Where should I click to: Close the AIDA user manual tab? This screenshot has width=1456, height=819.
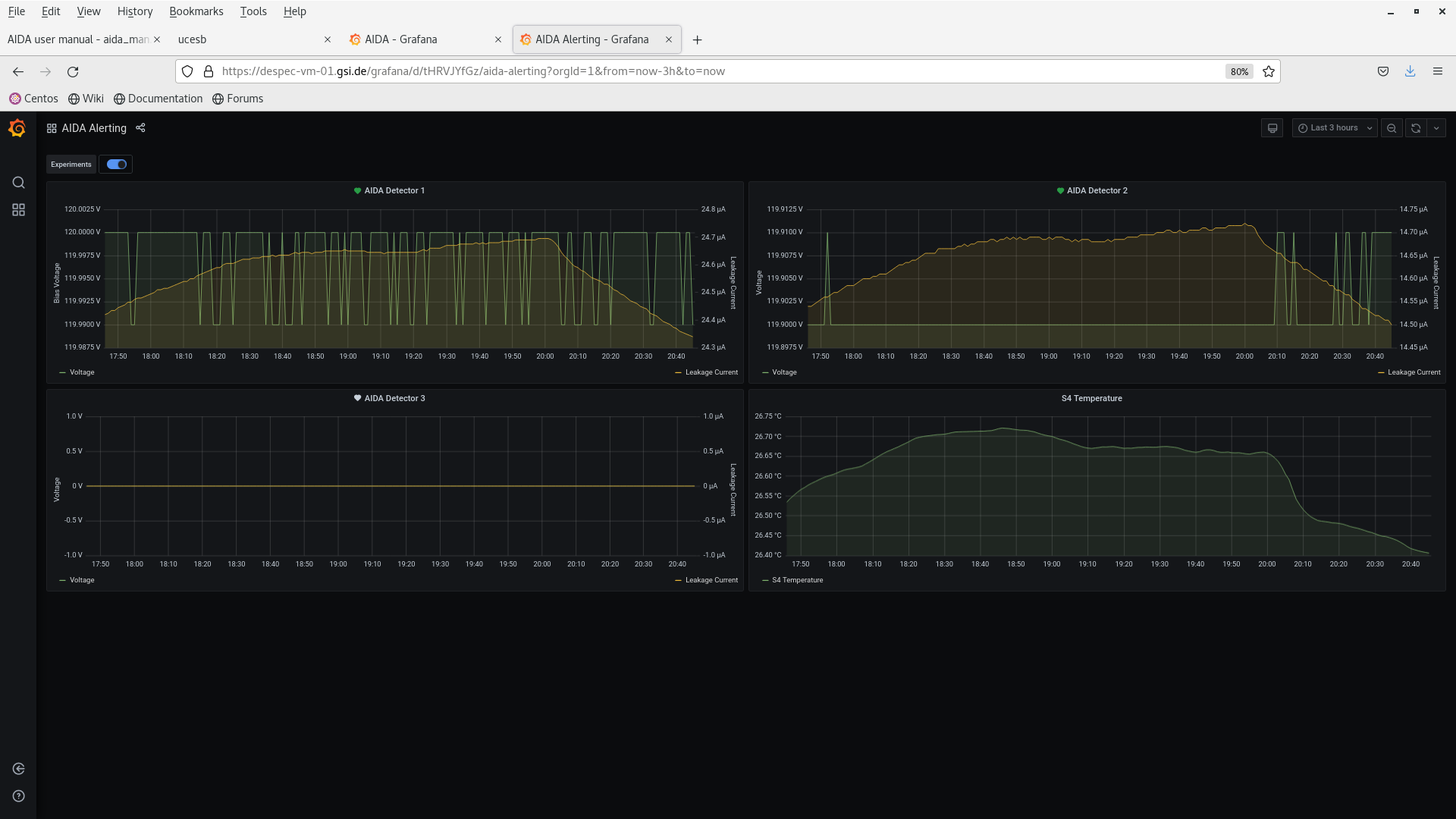click(x=157, y=39)
